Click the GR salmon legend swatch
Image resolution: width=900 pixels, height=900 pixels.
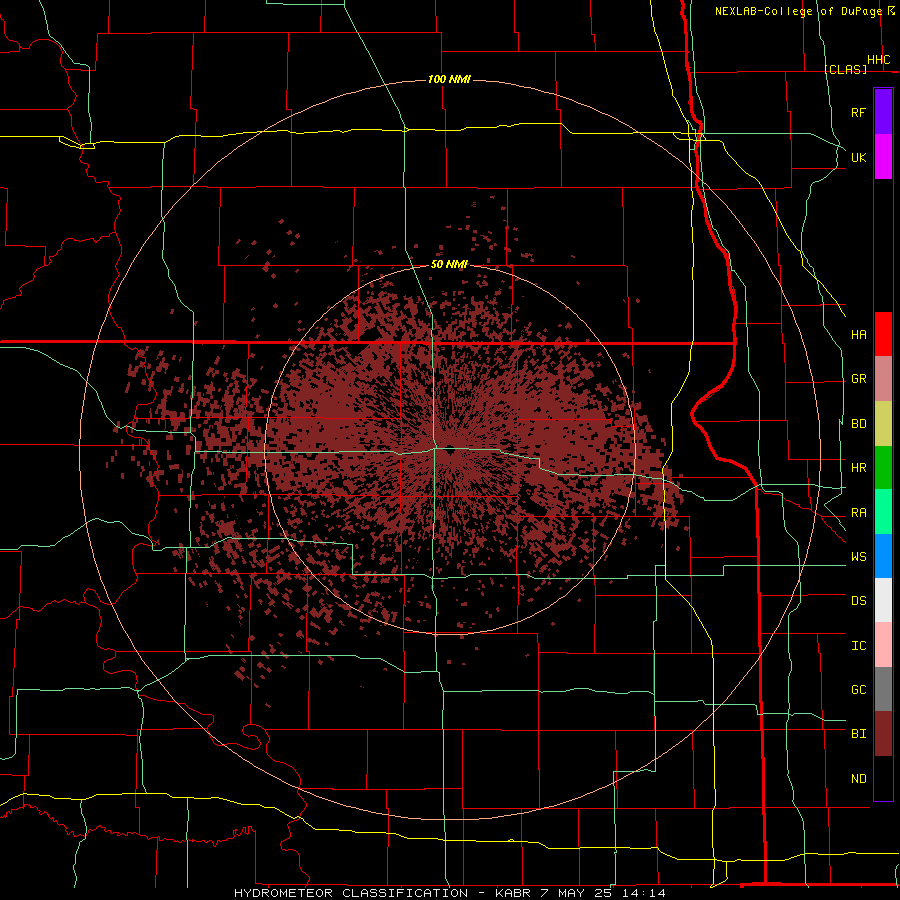point(883,379)
